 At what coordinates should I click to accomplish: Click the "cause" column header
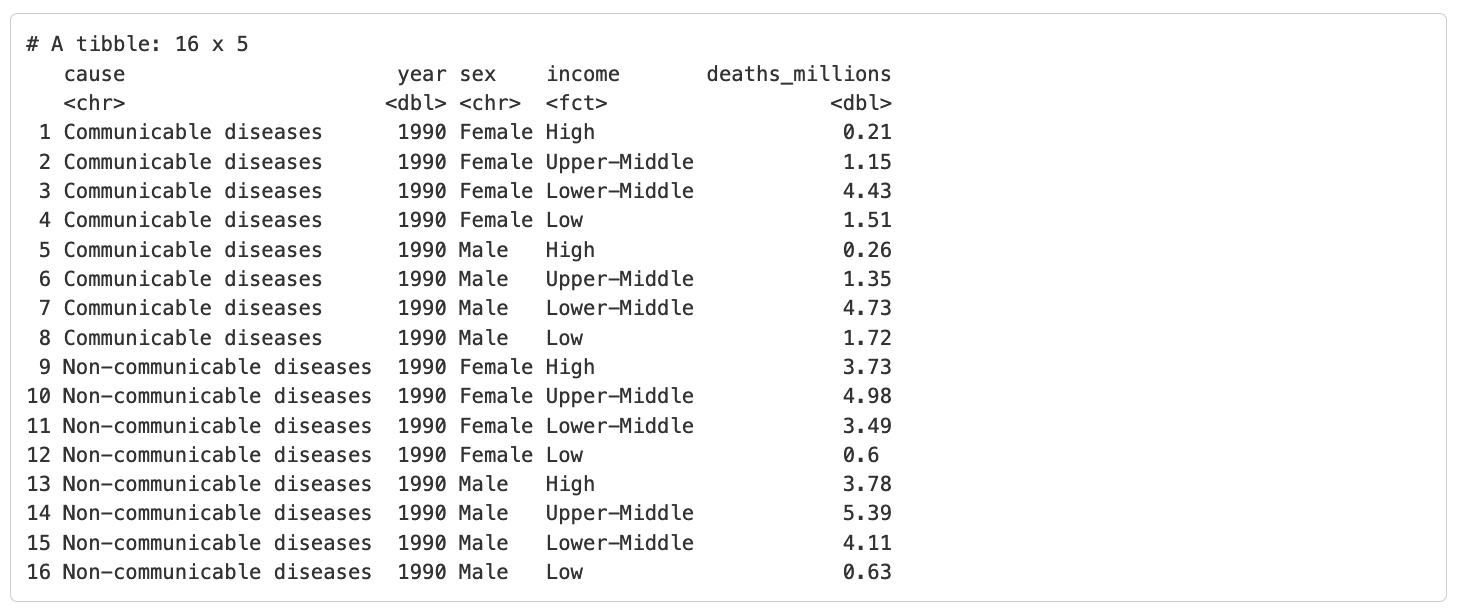point(94,74)
